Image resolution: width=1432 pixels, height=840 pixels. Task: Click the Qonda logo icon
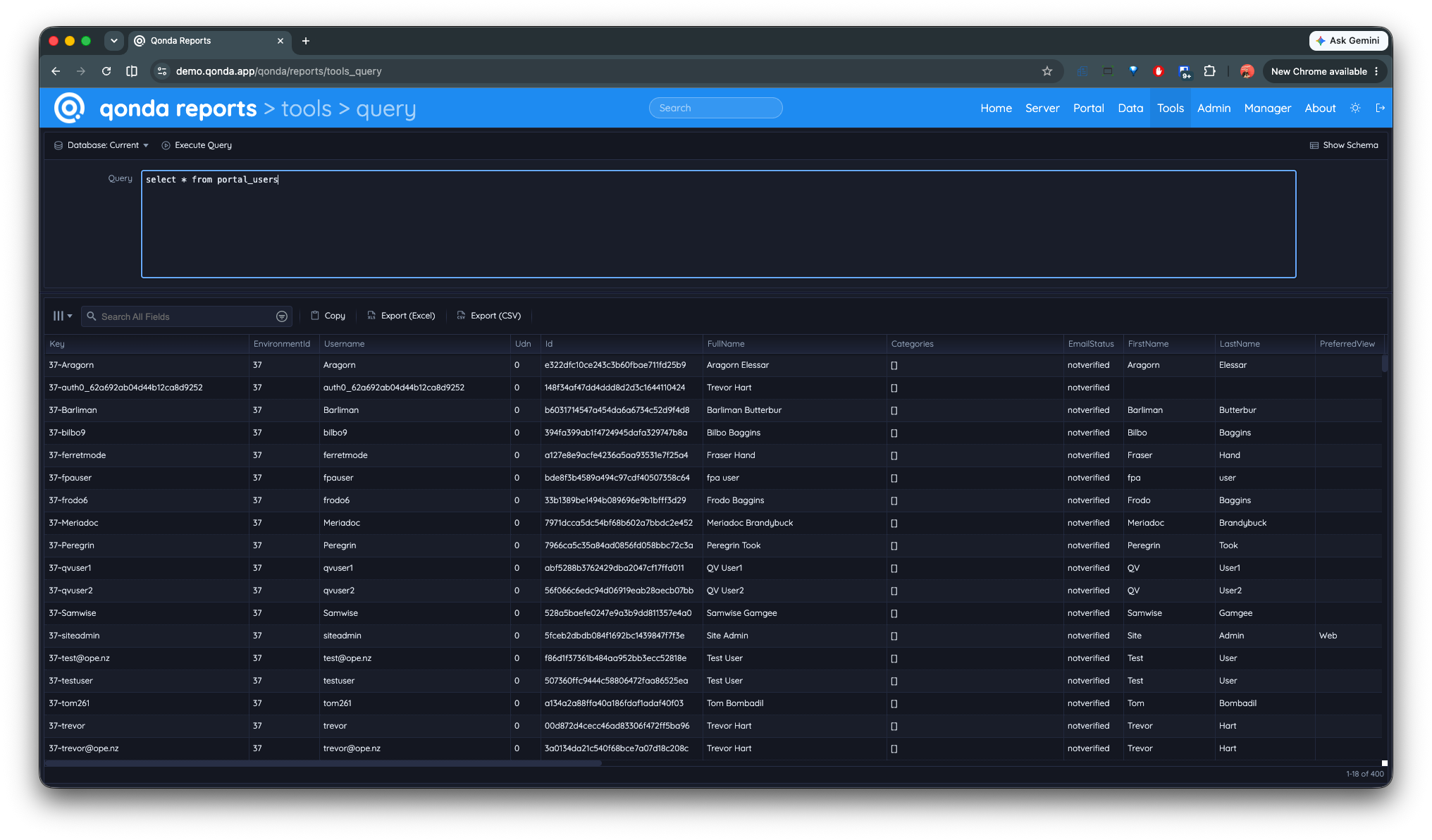(70, 108)
